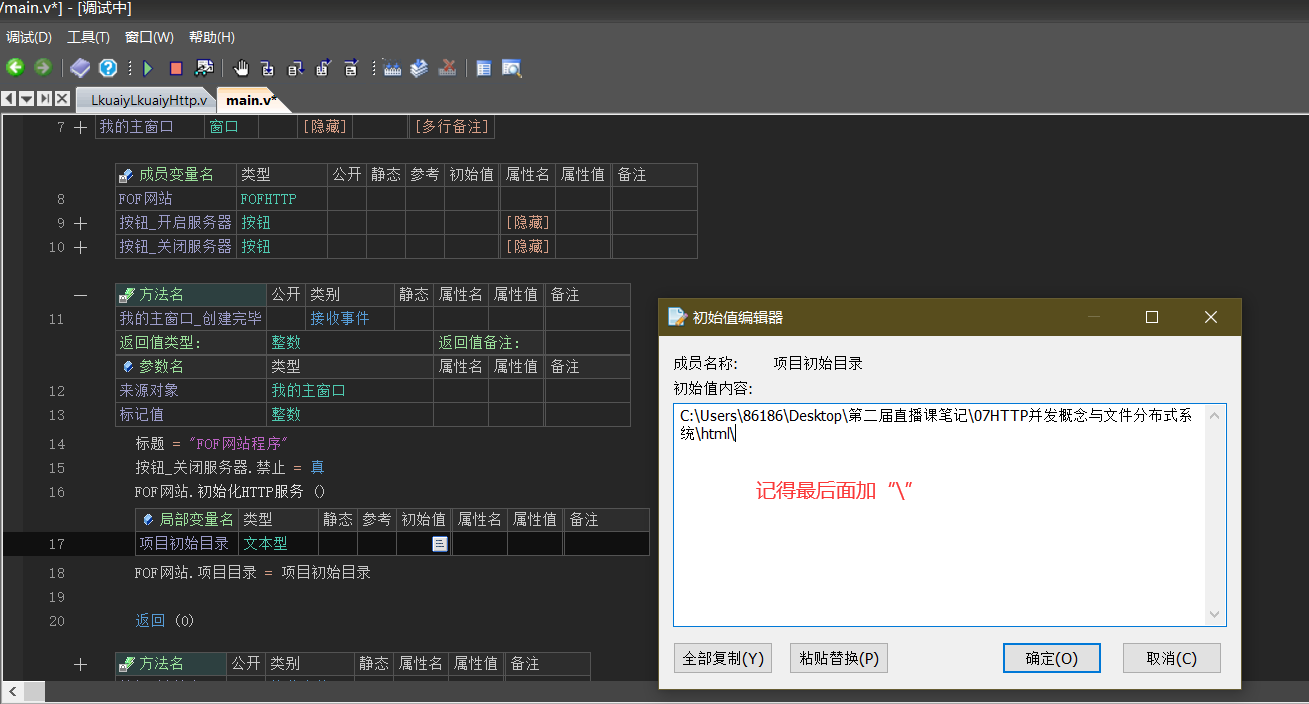Click the magnifier search window icon
This screenshot has height=704, width=1309.
(512, 68)
